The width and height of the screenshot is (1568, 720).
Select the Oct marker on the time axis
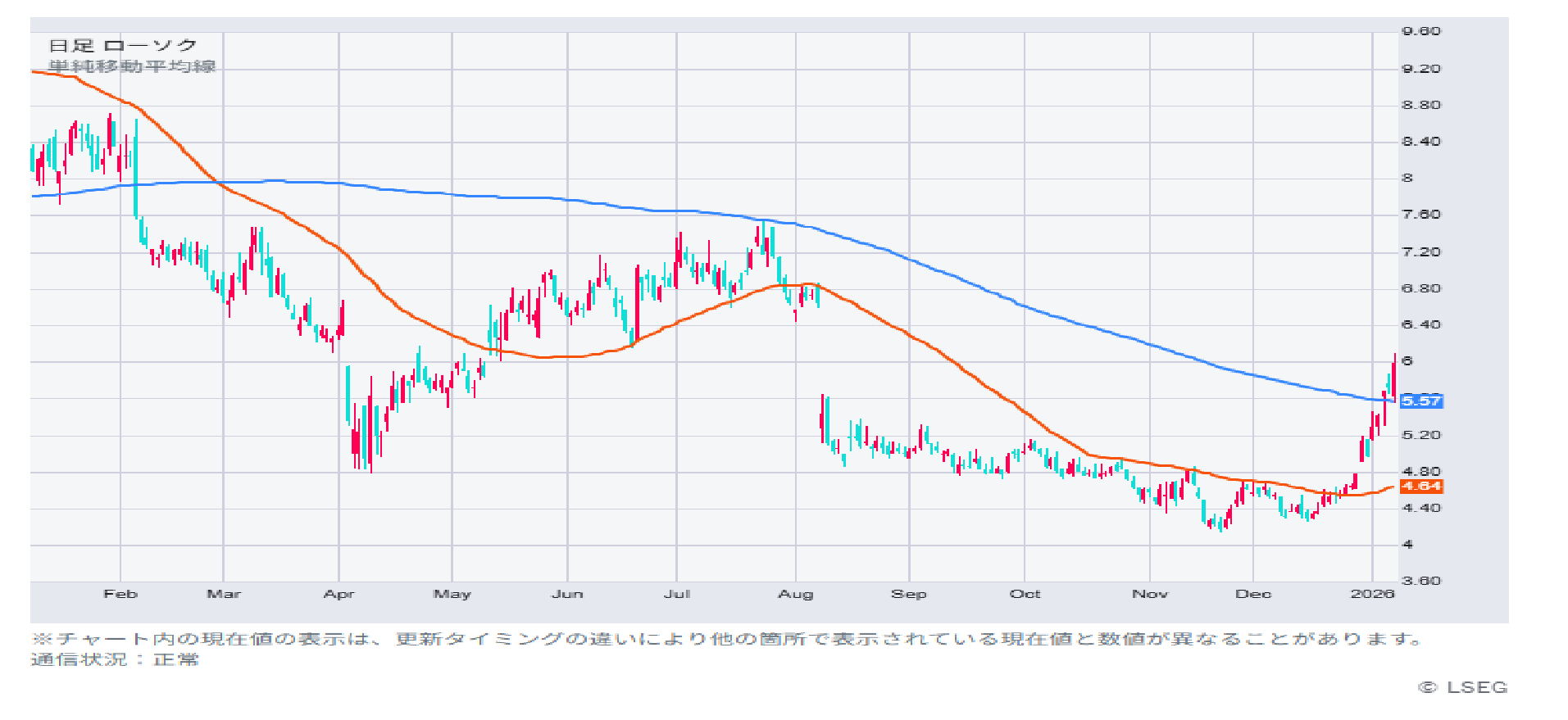click(1025, 594)
